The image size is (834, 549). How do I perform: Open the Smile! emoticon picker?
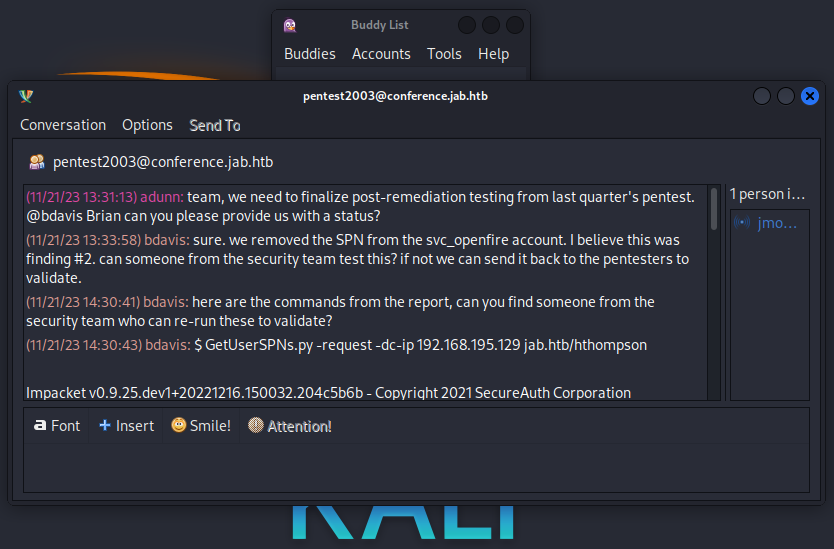(x=200, y=426)
